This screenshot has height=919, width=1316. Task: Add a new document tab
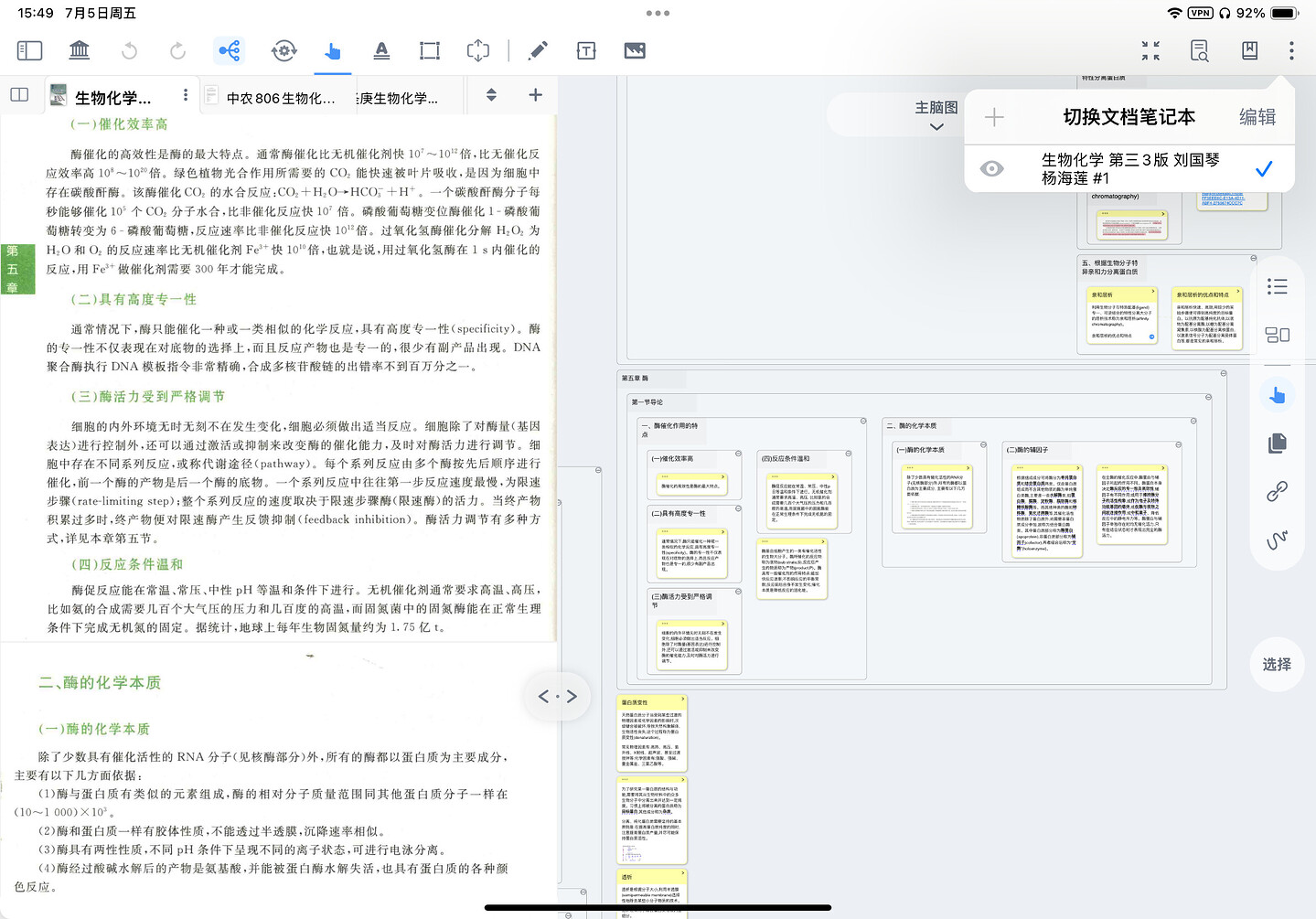[x=536, y=94]
